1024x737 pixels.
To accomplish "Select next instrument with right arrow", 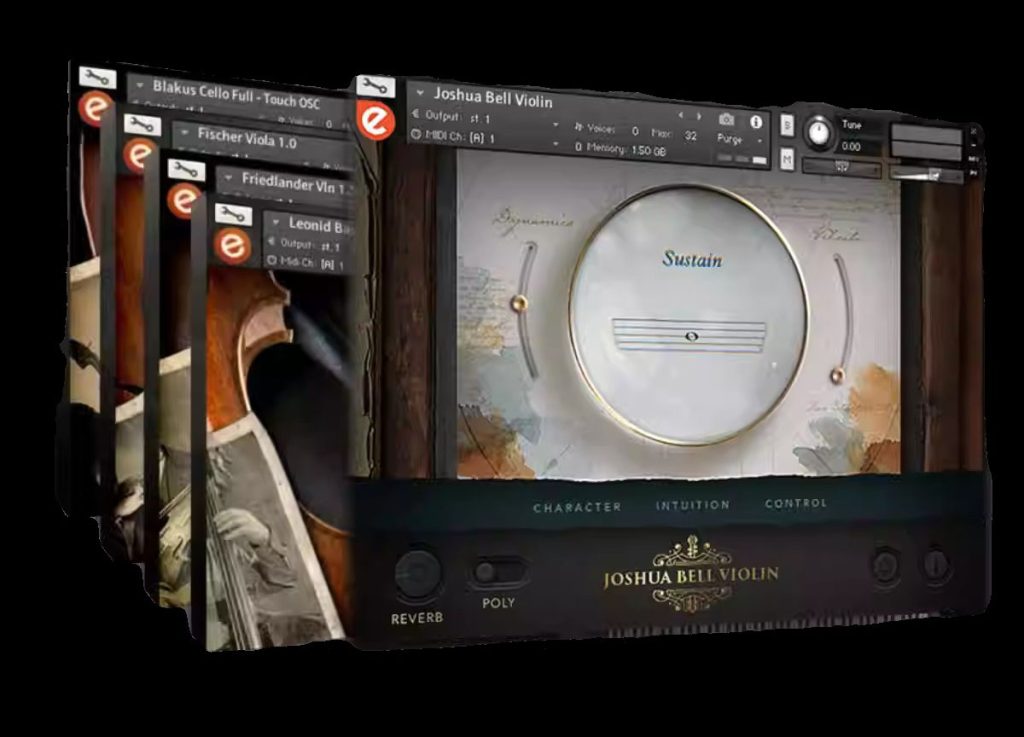I will [x=696, y=115].
